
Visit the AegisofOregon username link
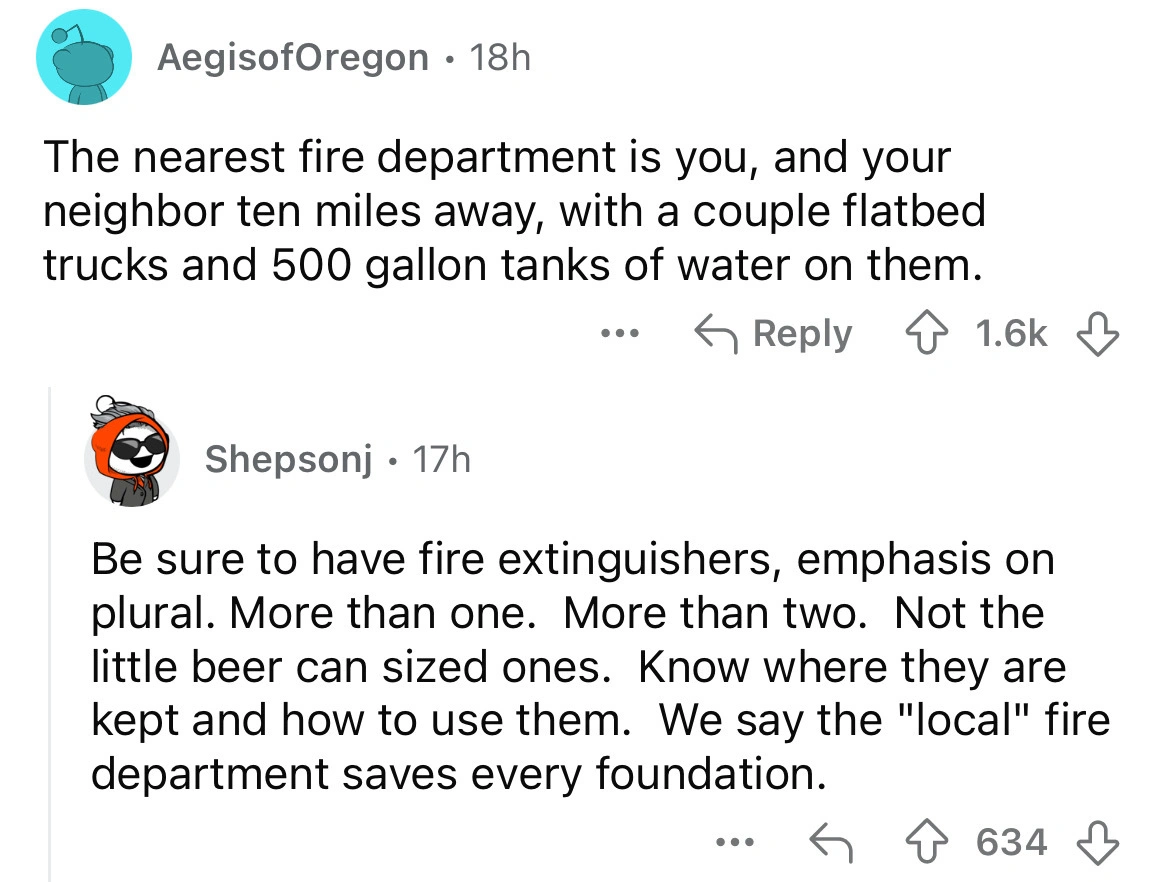coord(292,59)
